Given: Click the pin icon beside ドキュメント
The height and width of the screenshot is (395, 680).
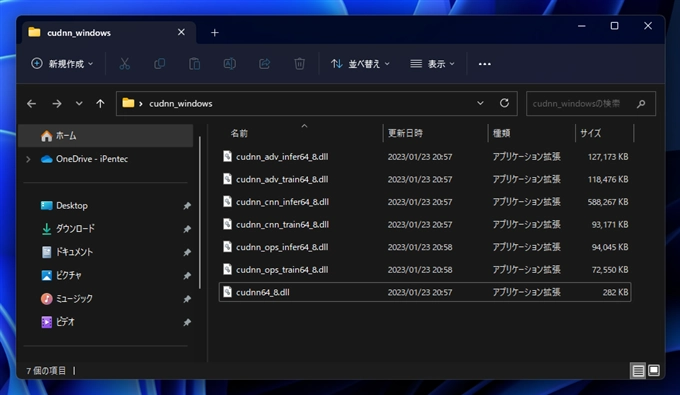Looking at the screenshot, I should pos(187,252).
